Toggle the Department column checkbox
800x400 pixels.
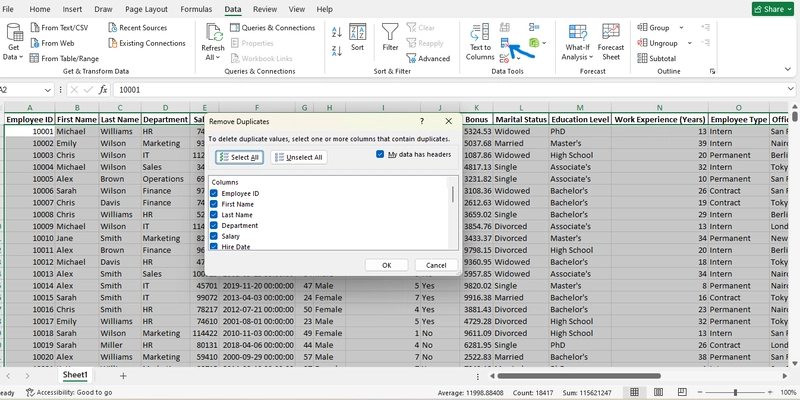[214, 225]
